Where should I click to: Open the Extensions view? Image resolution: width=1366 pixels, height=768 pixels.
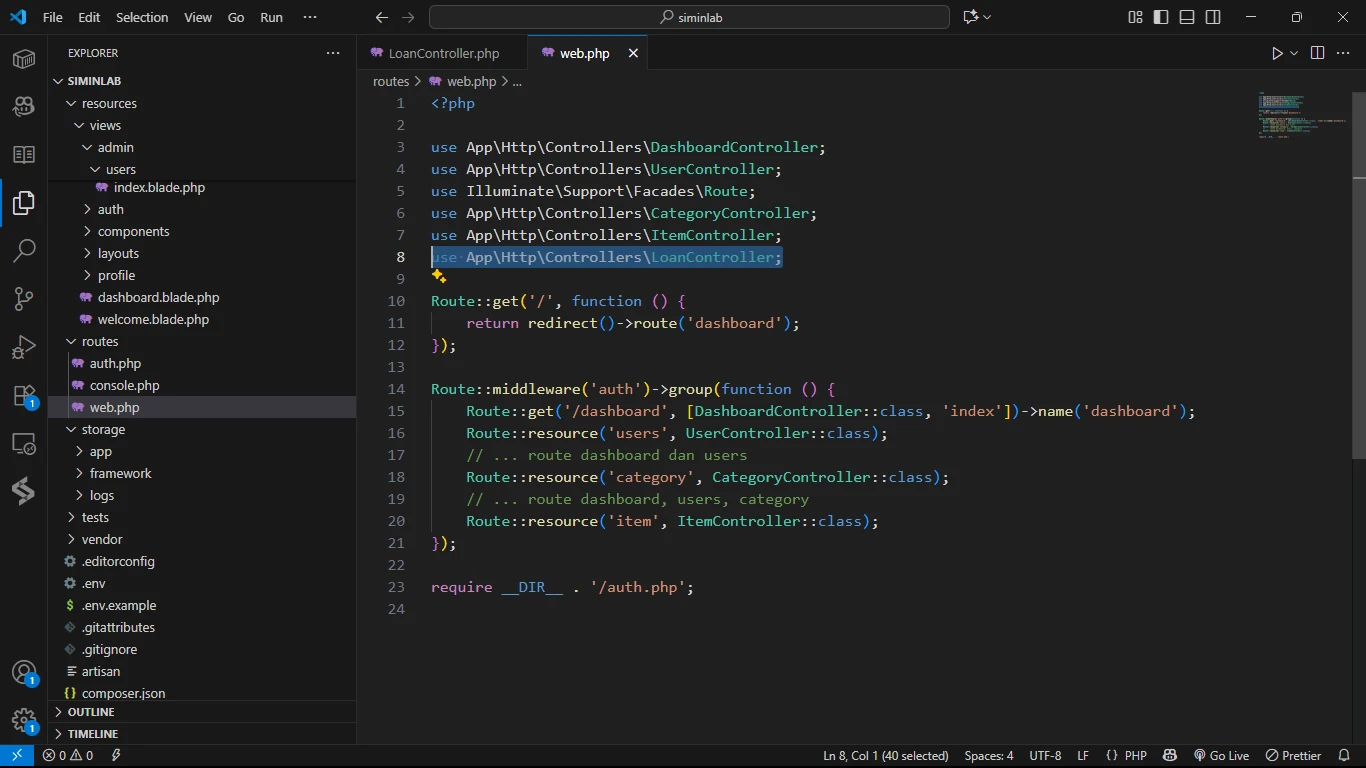click(x=24, y=396)
